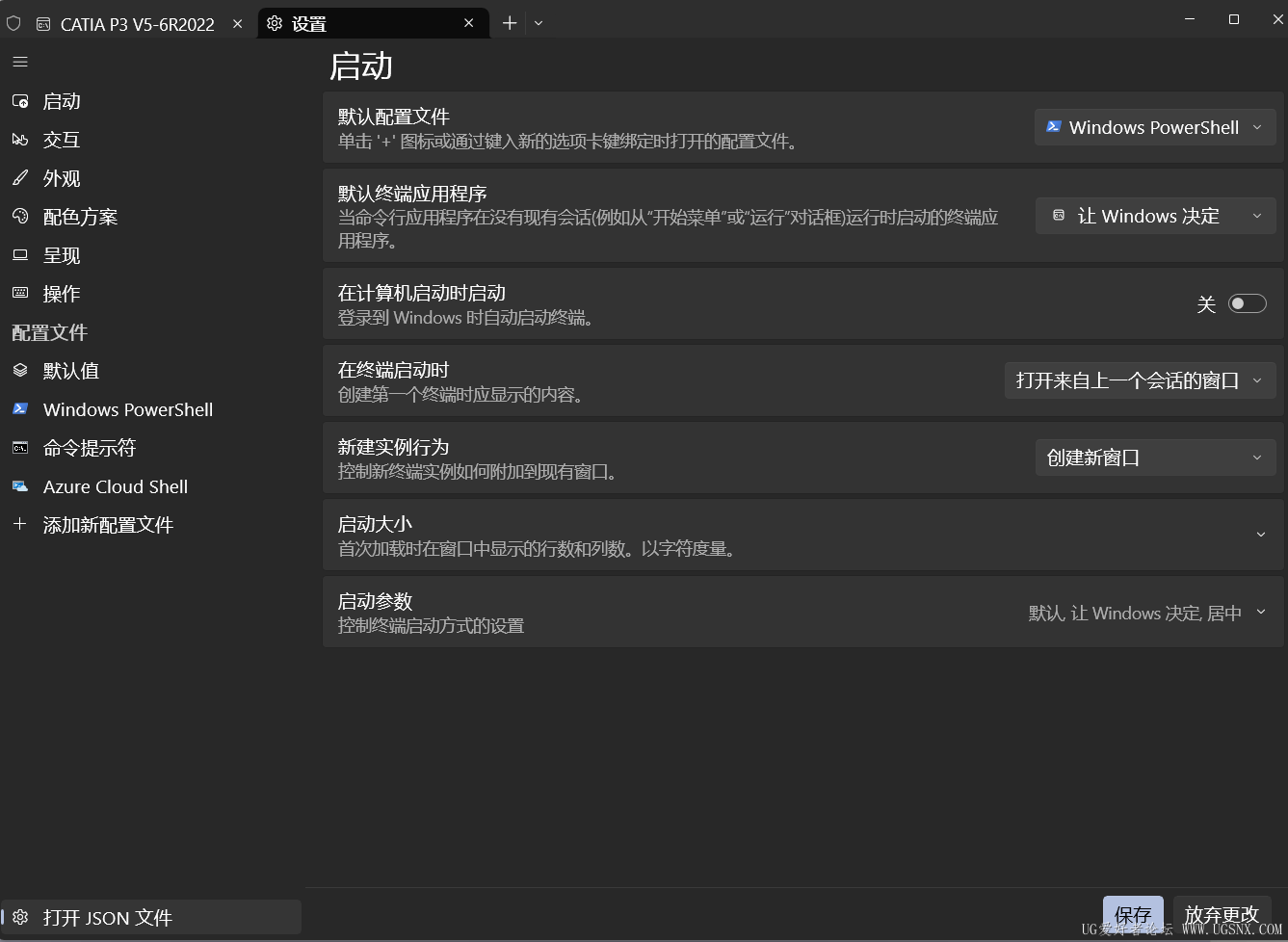Close the 设置 settings tab
Viewport: 1288px width, 942px height.
(x=469, y=23)
